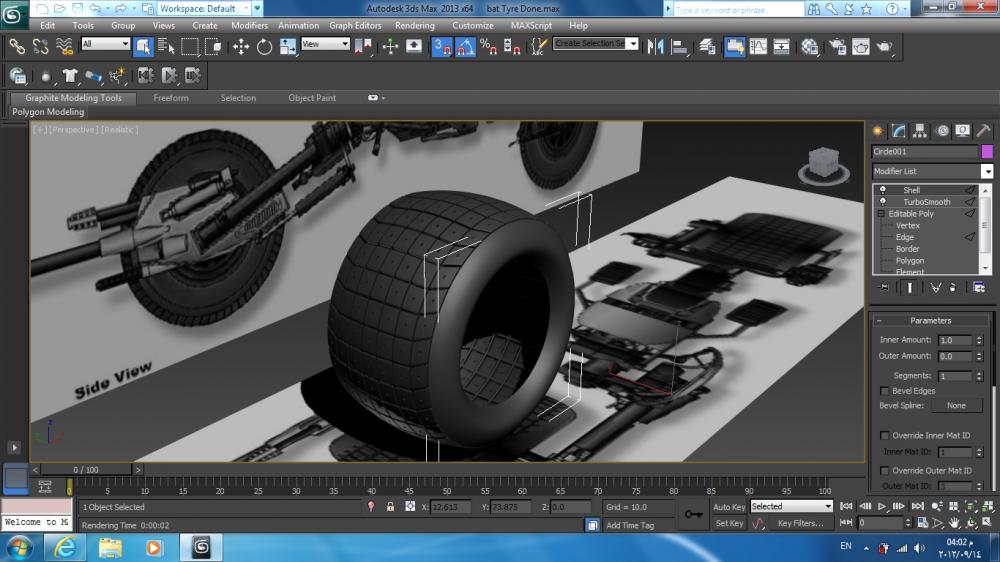This screenshot has width=1000, height=562.
Task: Open the Rendering menu
Action: tap(414, 25)
